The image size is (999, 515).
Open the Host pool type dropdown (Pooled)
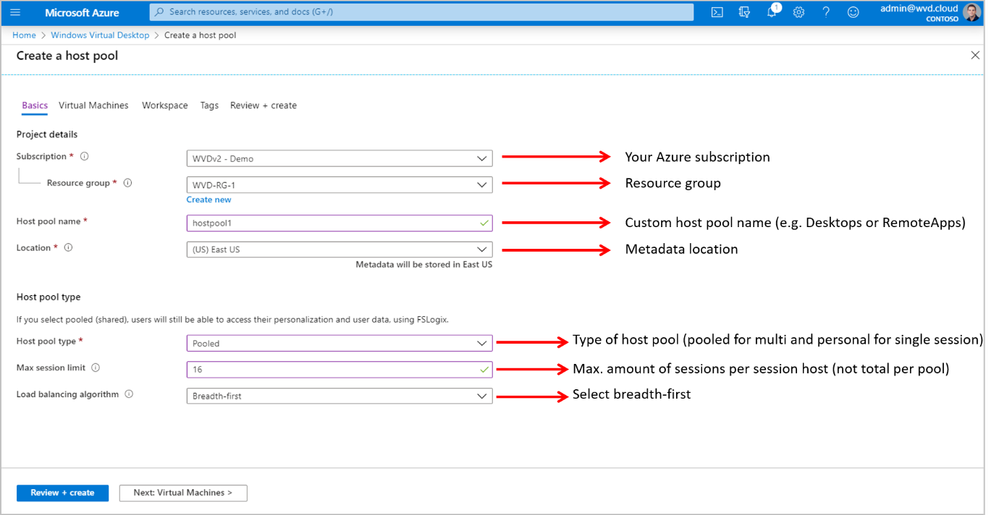click(340, 343)
